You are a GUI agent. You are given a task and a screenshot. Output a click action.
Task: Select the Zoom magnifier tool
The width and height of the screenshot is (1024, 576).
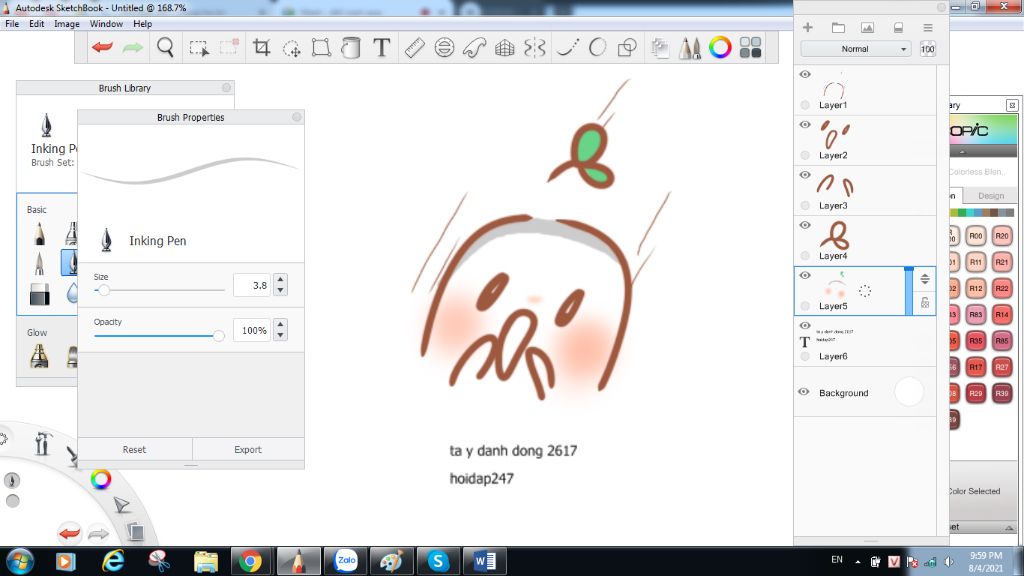pyautogui.click(x=165, y=48)
